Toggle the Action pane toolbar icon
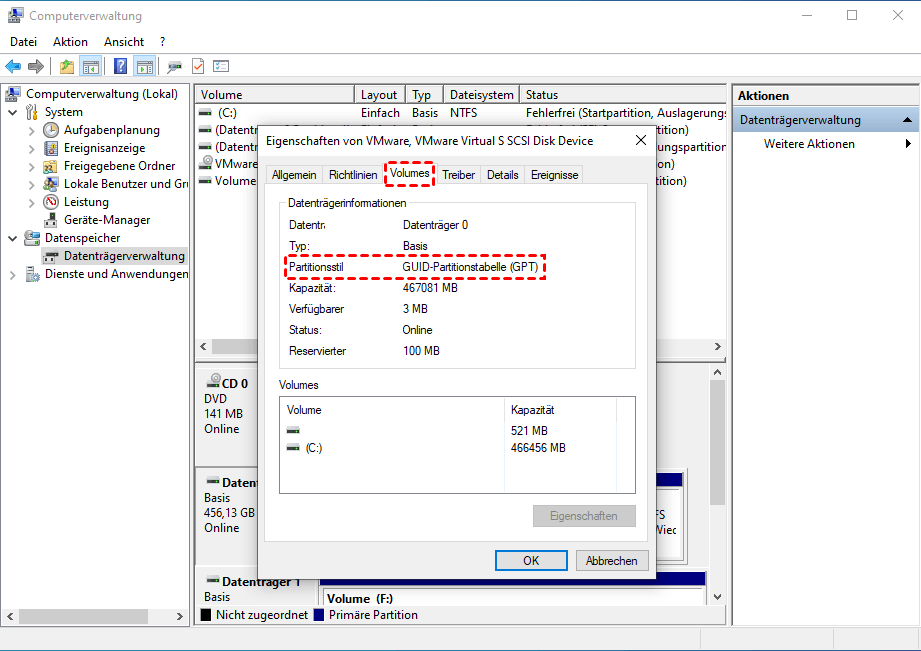The width and height of the screenshot is (921, 651). [x=144, y=66]
